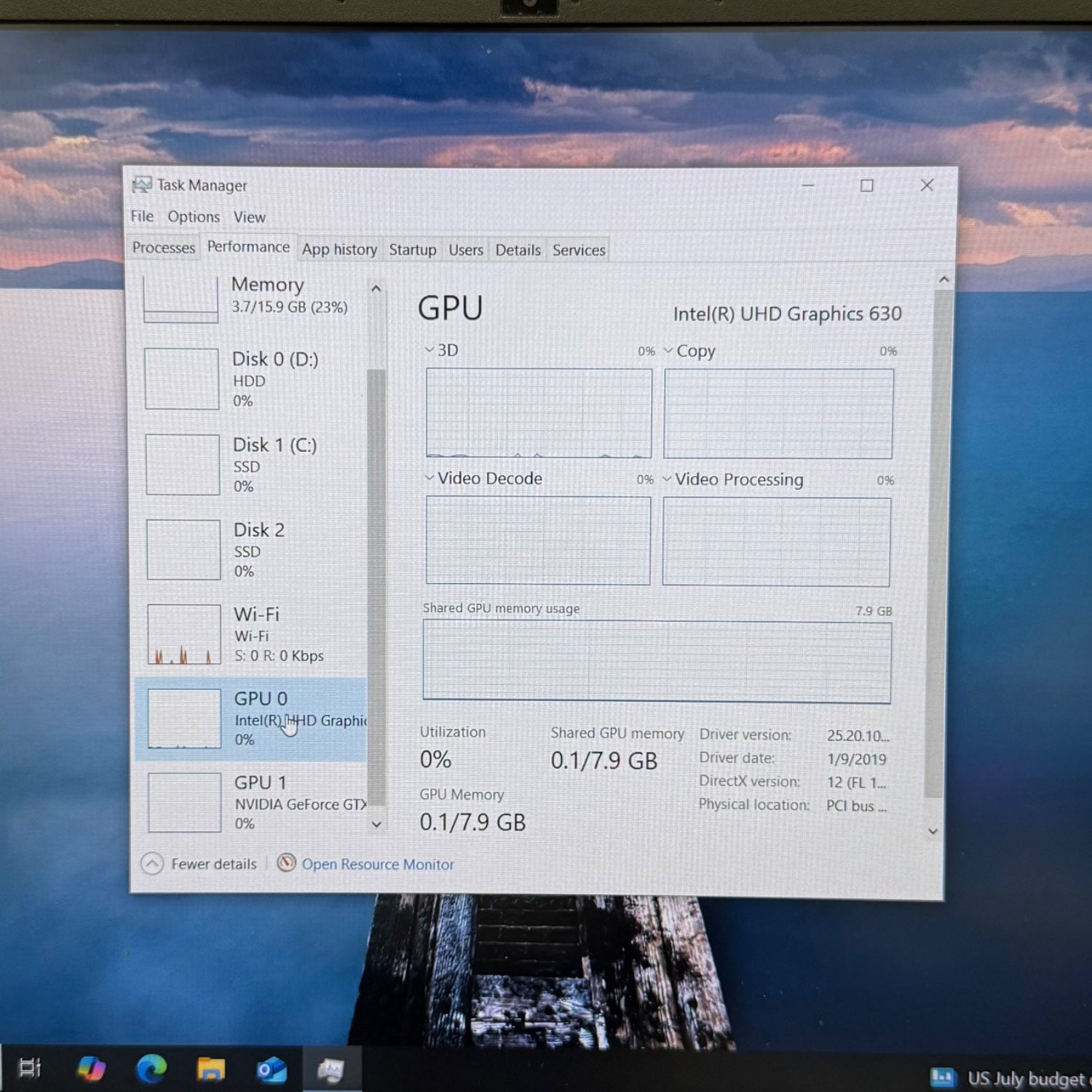Select the GPU 1 graph thumbnail

pyautogui.click(x=185, y=802)
